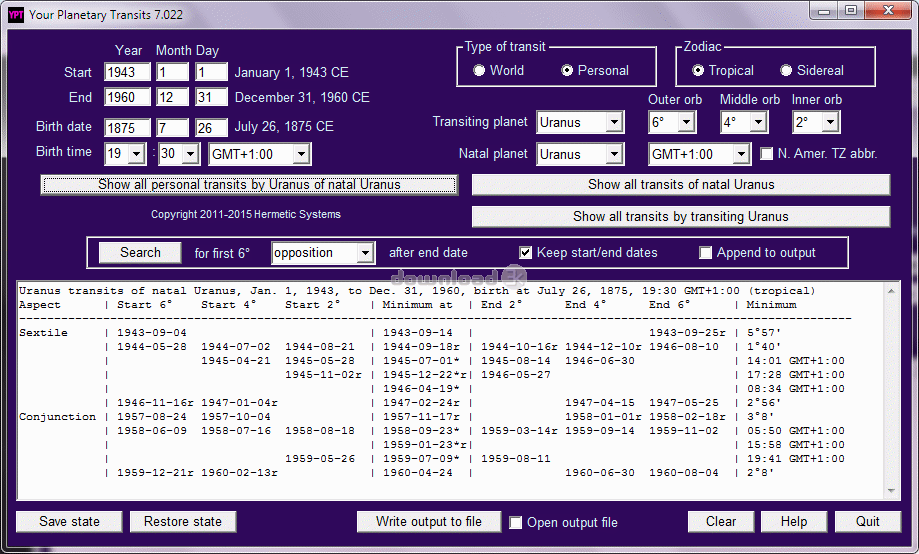Viewport: 919px width, 554px height.
Task: Open the opposition aspect dropdown
Action: pos(365,253)
